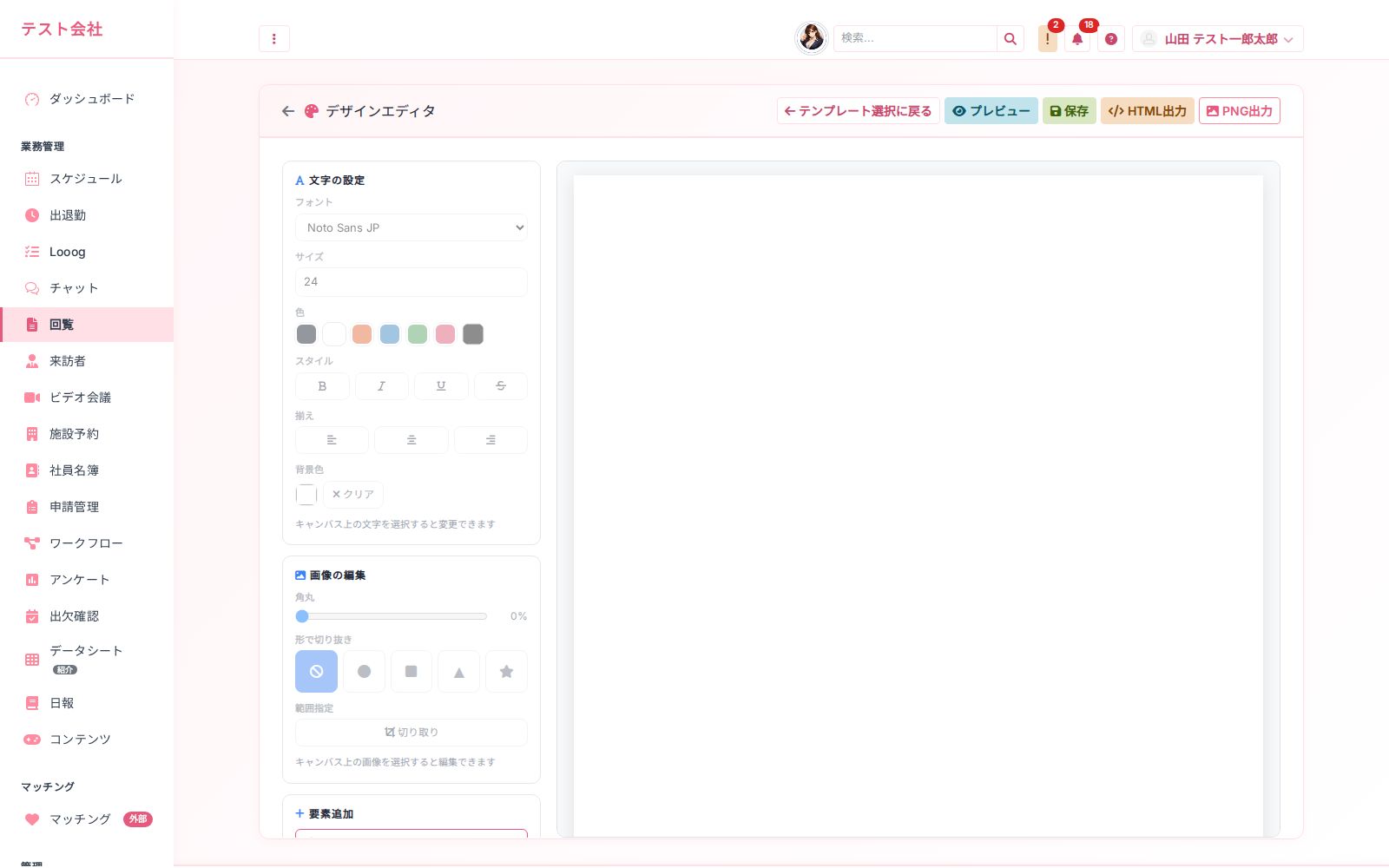The image size is (1389, 868).
Task: Click the search magnifier icon
Action: tap(1010, 39)
